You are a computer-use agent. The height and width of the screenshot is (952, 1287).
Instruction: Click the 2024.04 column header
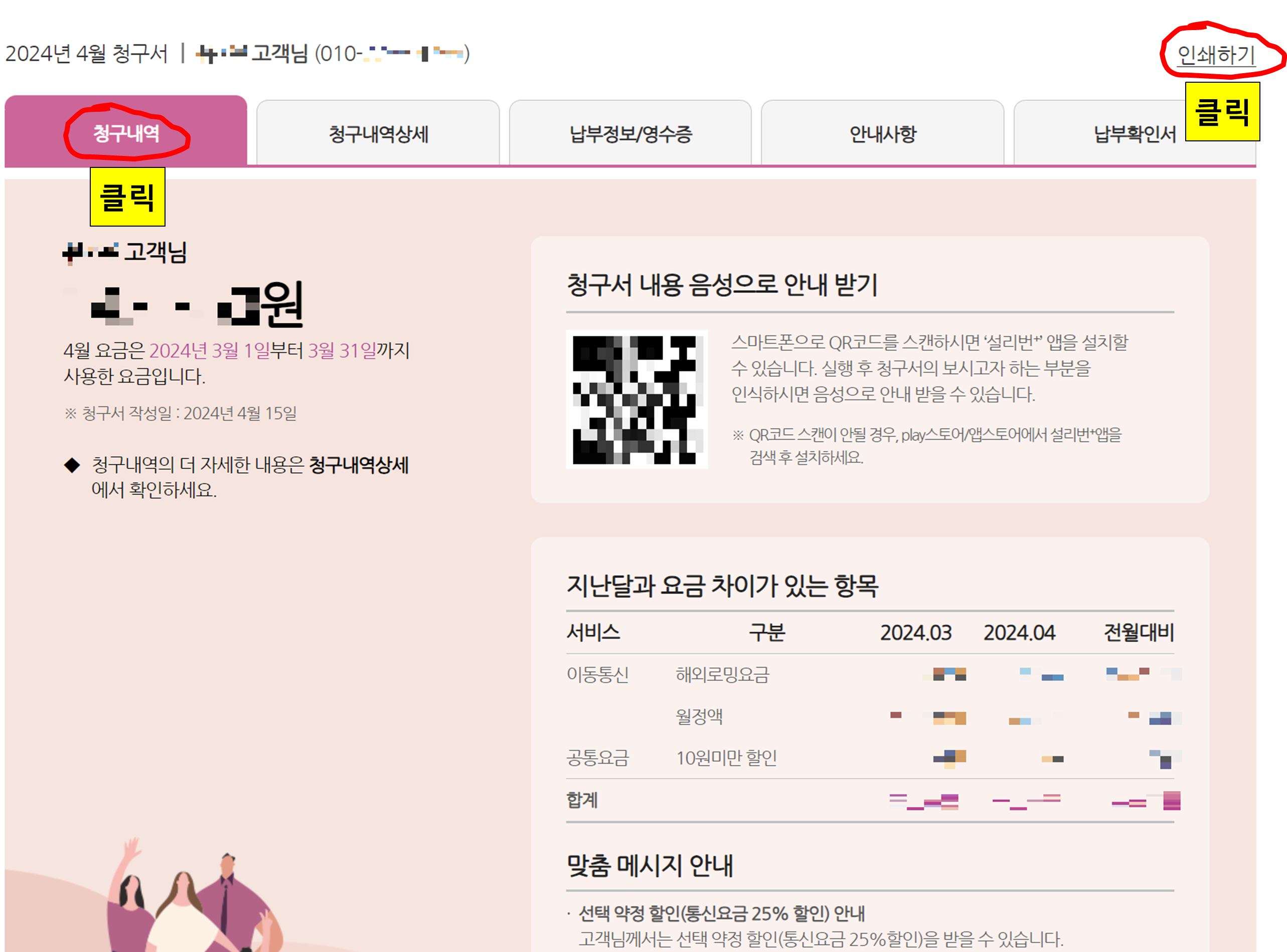1019,633
